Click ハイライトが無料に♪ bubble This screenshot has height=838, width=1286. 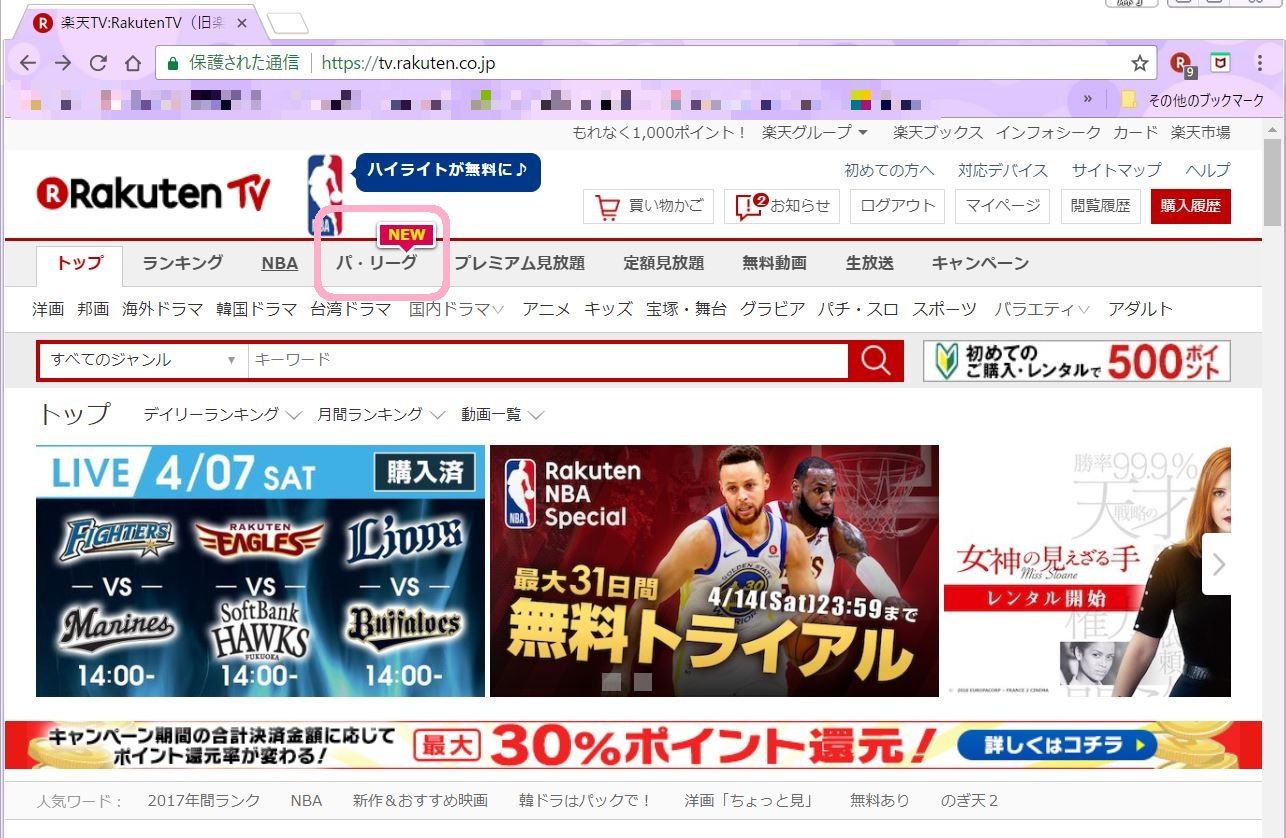[448, 170]
